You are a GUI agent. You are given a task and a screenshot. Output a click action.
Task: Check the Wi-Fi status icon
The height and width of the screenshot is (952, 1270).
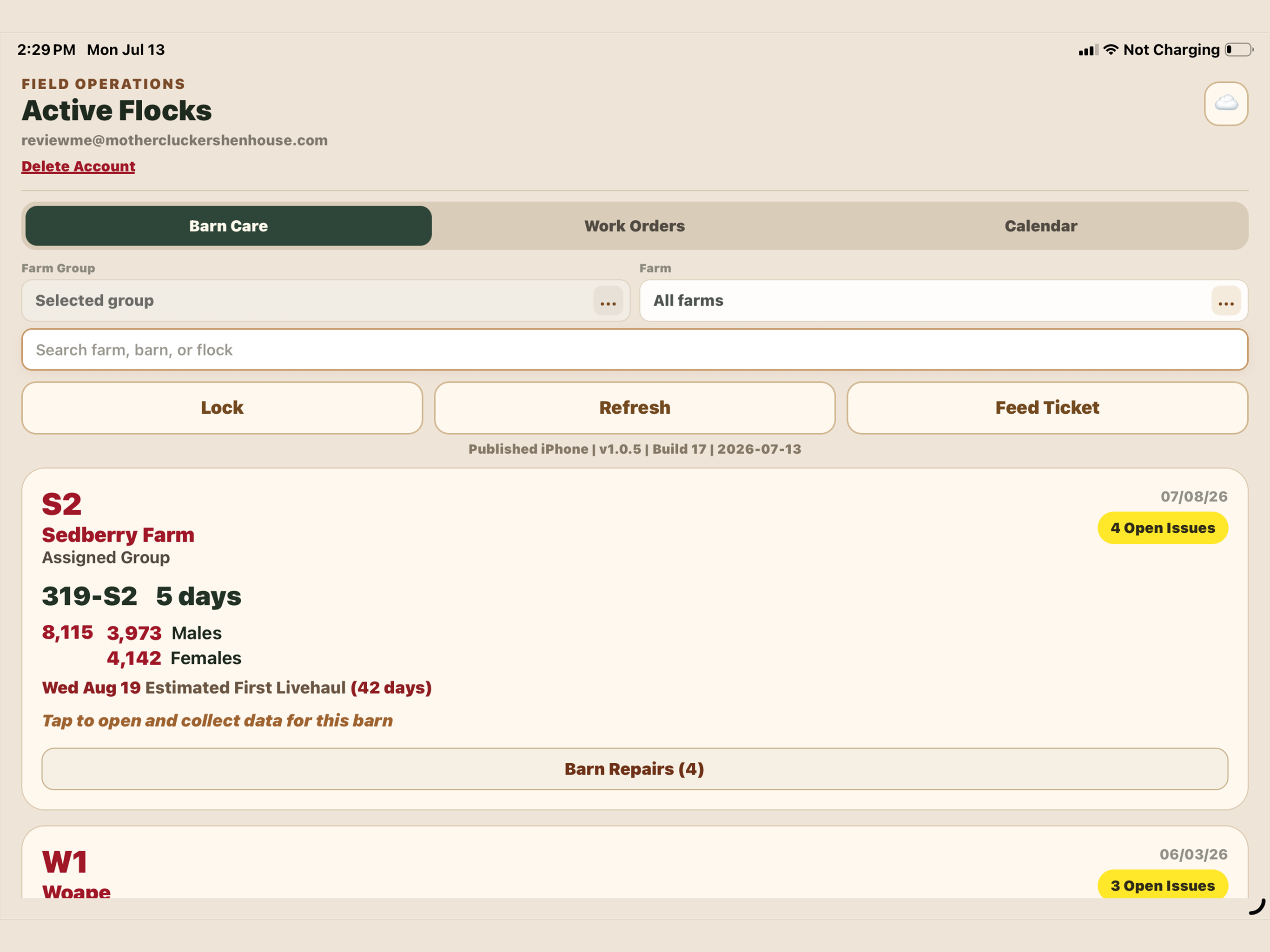(x=1111, y=50)
